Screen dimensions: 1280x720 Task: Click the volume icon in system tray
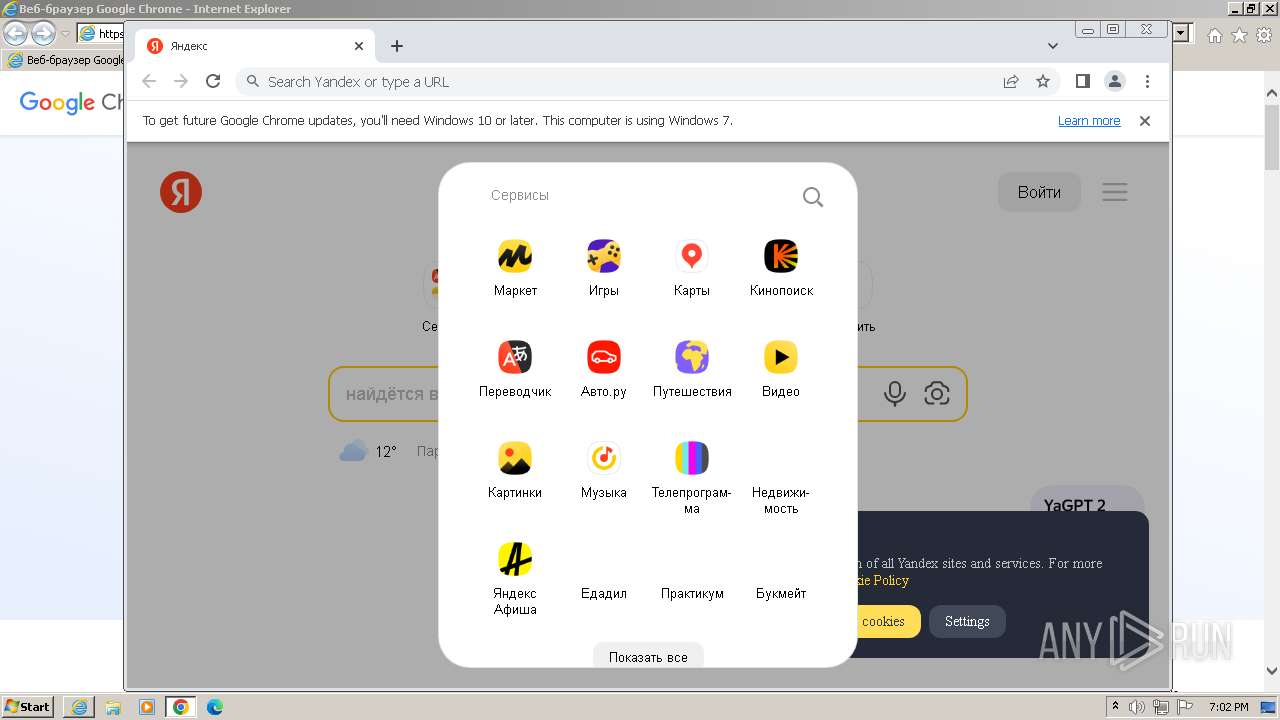pyautogui.click(x=1137, y=707)
